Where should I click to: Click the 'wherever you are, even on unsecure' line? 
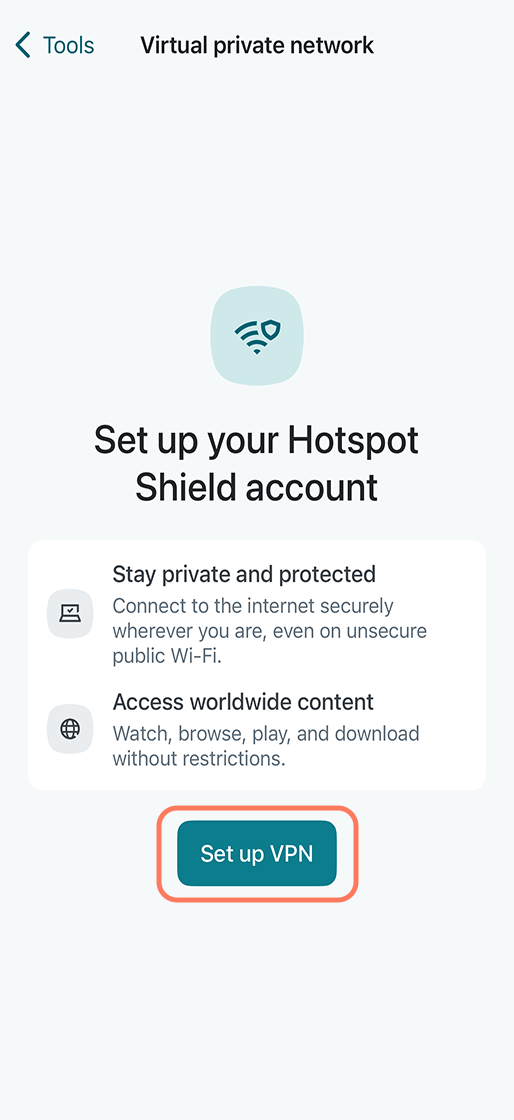(x=269, y=631)
